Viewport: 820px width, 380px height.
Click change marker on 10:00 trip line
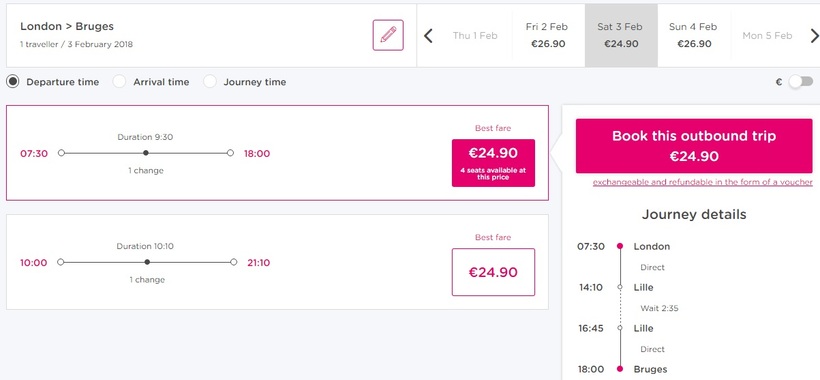(147, 262)
